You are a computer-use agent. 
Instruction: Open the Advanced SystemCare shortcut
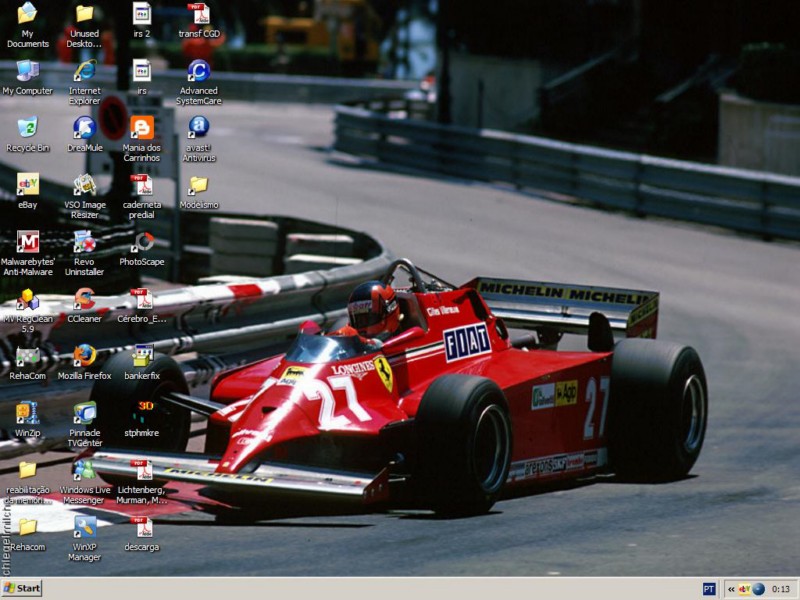tap(199, 71)
